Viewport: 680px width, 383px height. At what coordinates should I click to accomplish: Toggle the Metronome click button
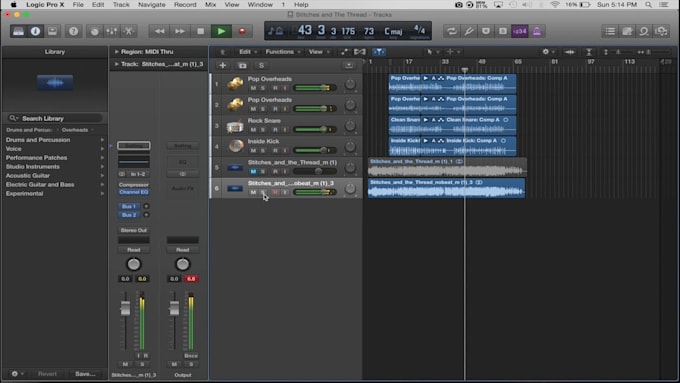tap(537, 31)
